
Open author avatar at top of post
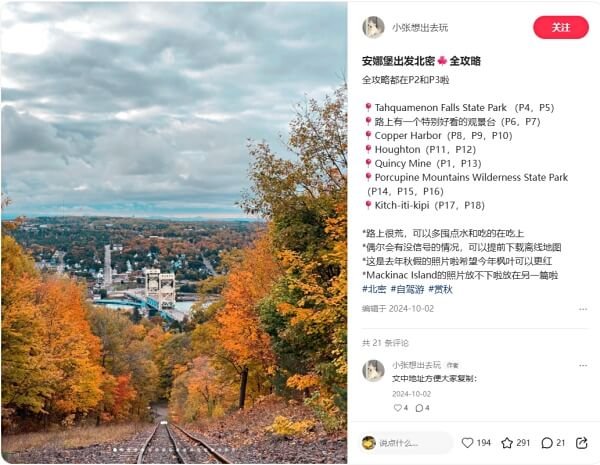click(x=373, y=27)
